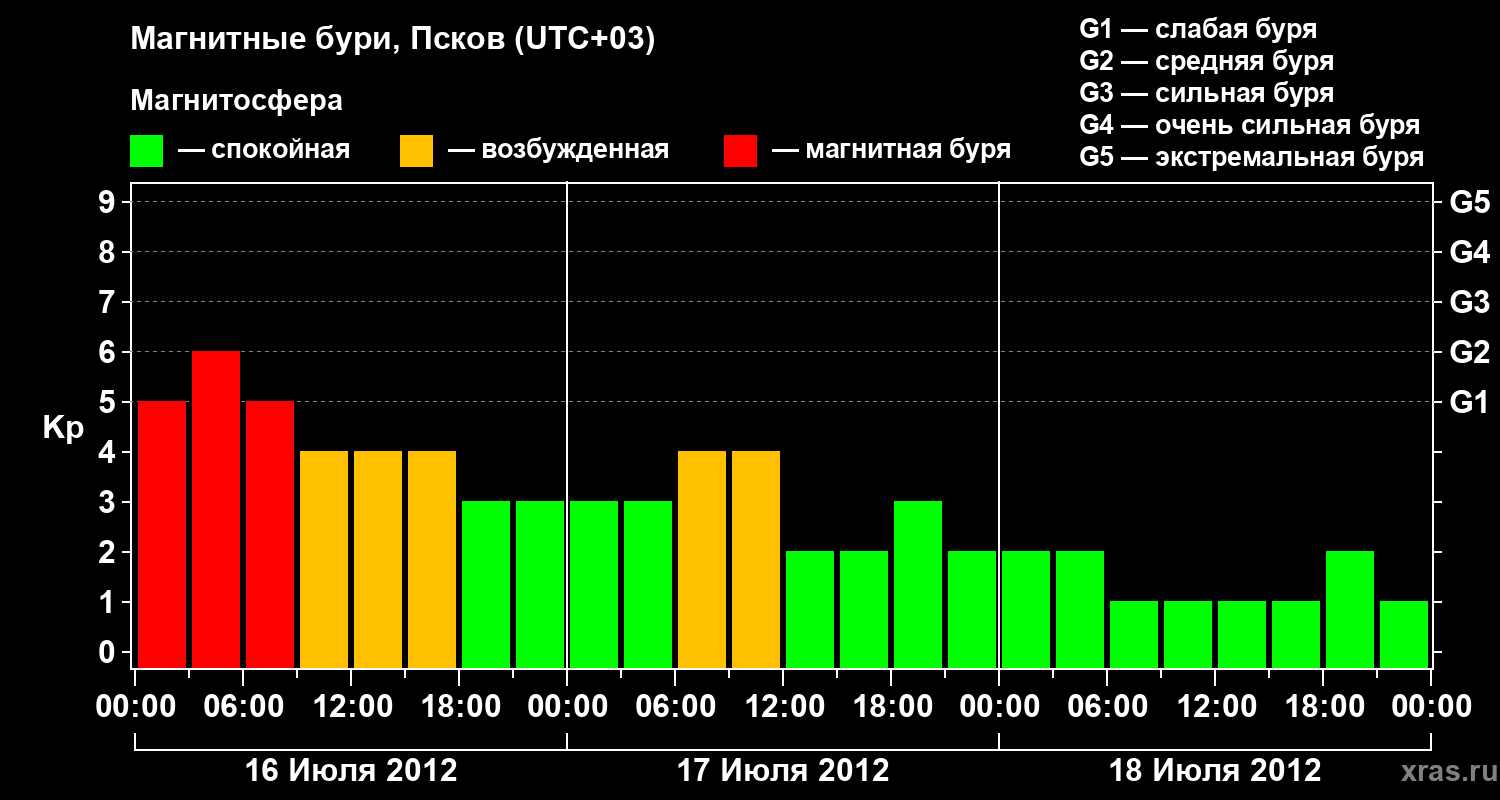The image size is (1500, 800).
Task: Click the date label '17 Июля 2012'
Action: click(783, 771)
